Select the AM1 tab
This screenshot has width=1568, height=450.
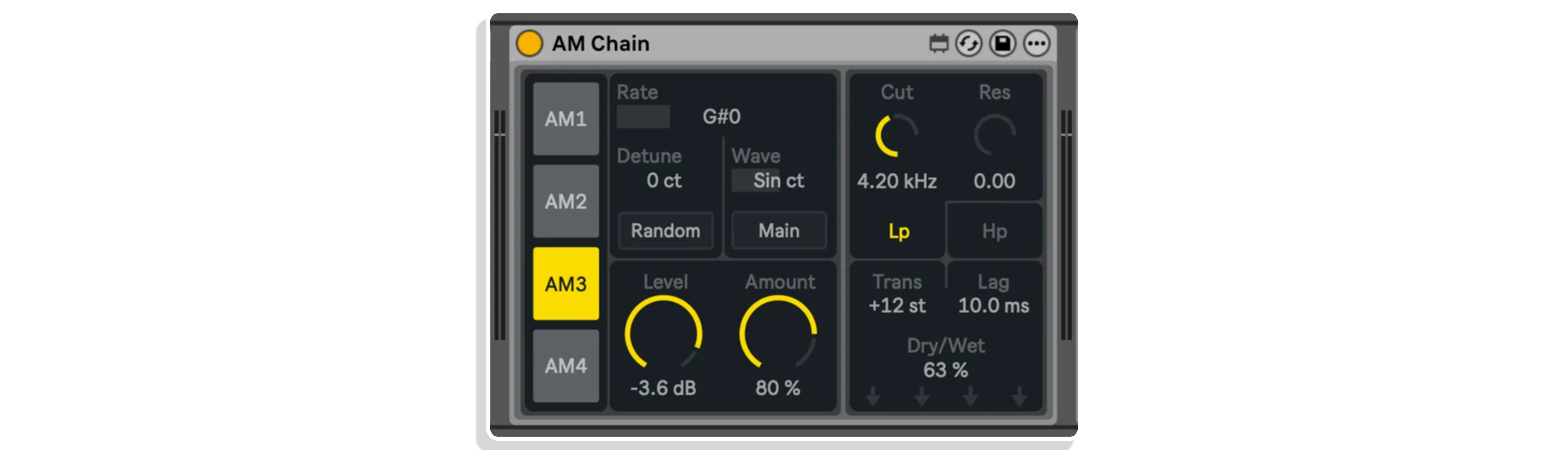point(566,118)
